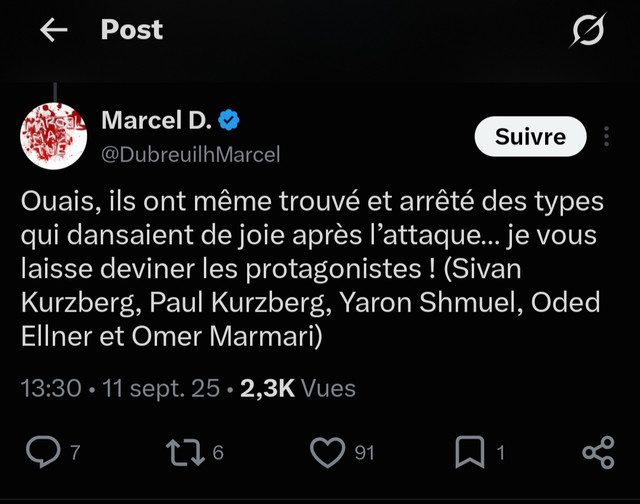Go back using the left arrow
Screen dimensions: 640x504
53,30
